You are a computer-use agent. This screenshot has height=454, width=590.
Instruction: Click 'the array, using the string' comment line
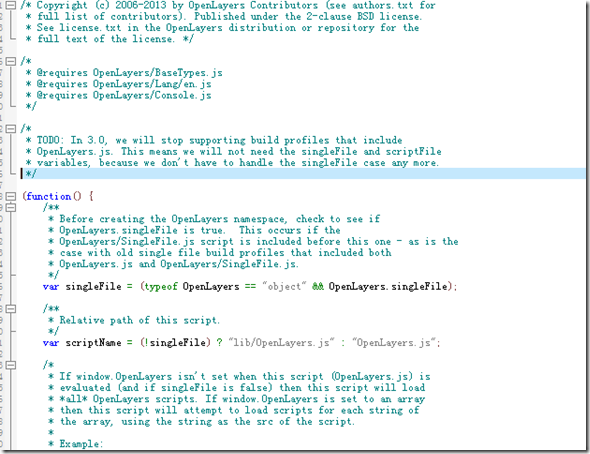coord(201,422)
